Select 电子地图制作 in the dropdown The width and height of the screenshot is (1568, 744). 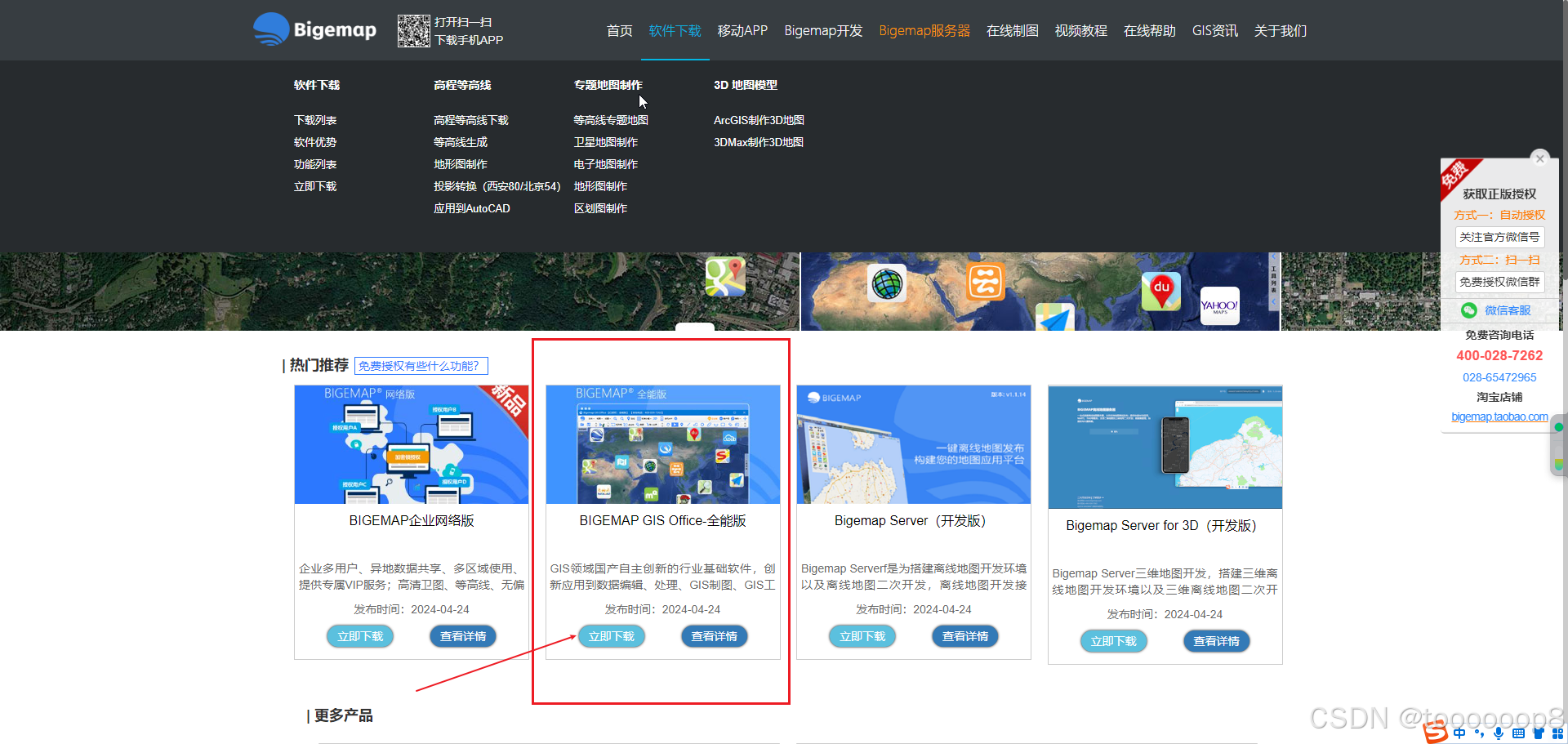(606, 164)
